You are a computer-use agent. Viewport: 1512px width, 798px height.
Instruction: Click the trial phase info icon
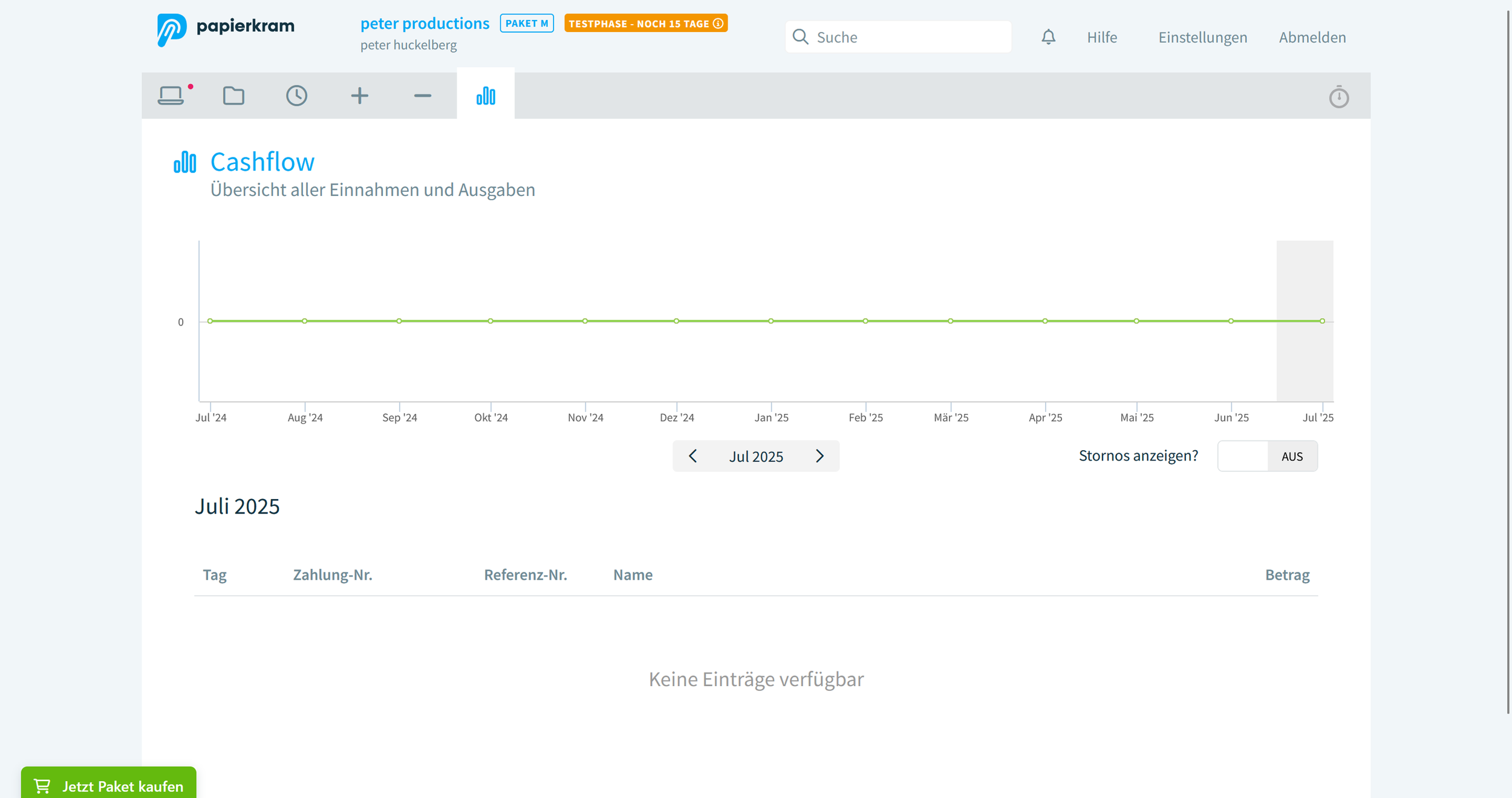(x=718, y=24)
